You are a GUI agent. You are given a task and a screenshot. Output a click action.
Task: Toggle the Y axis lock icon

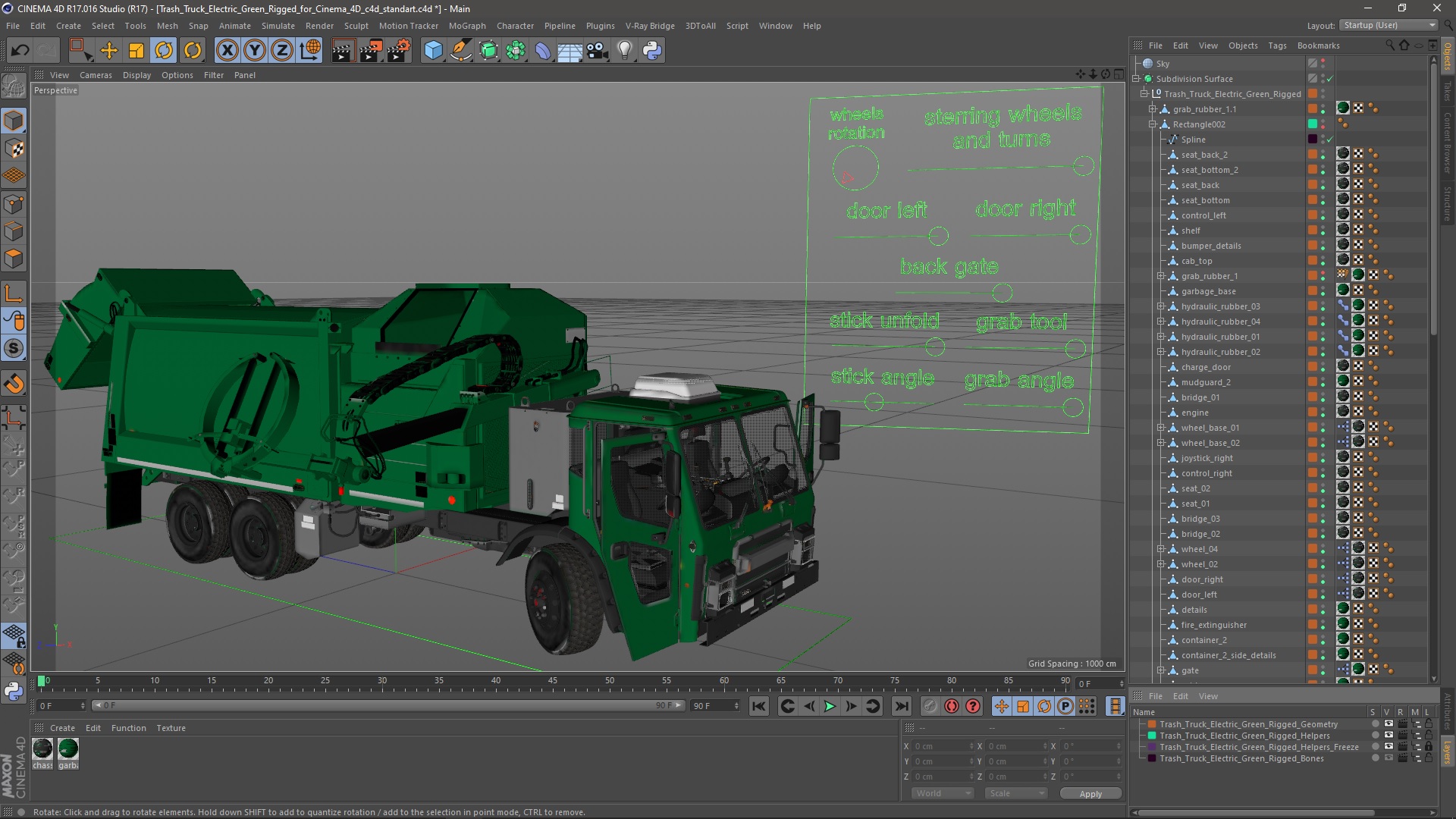255,51
